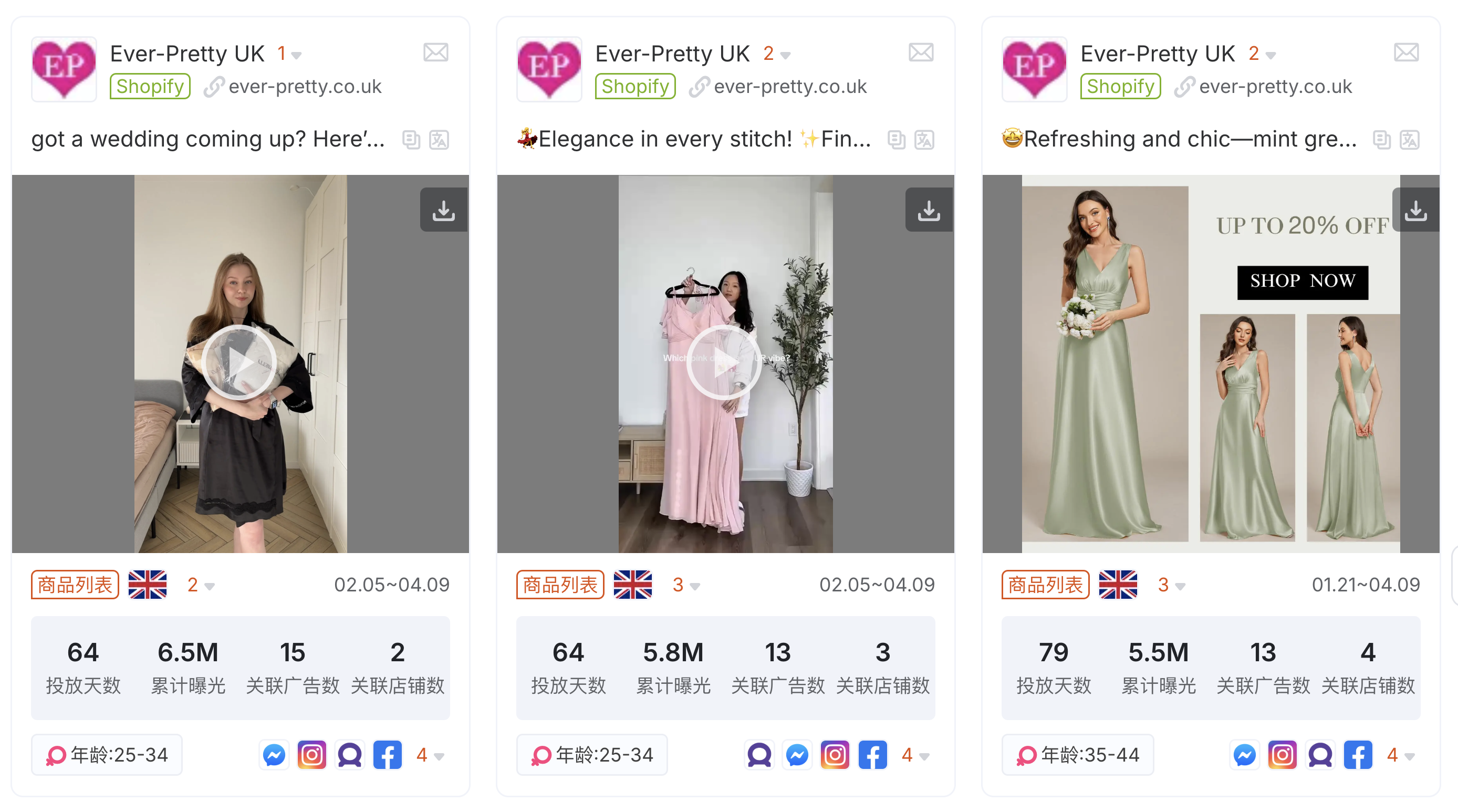Click the 商品列表 tag on second card
Viewport: 1458px width, 812px height.
point(560,585)
